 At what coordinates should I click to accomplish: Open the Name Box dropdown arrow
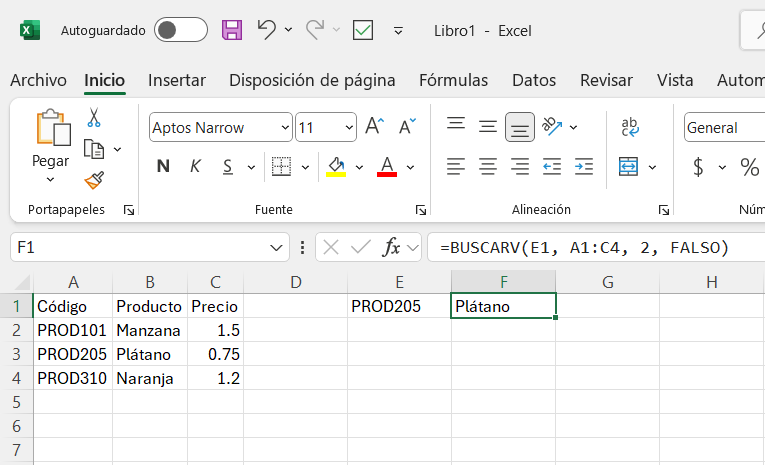[x=276, y=247]
